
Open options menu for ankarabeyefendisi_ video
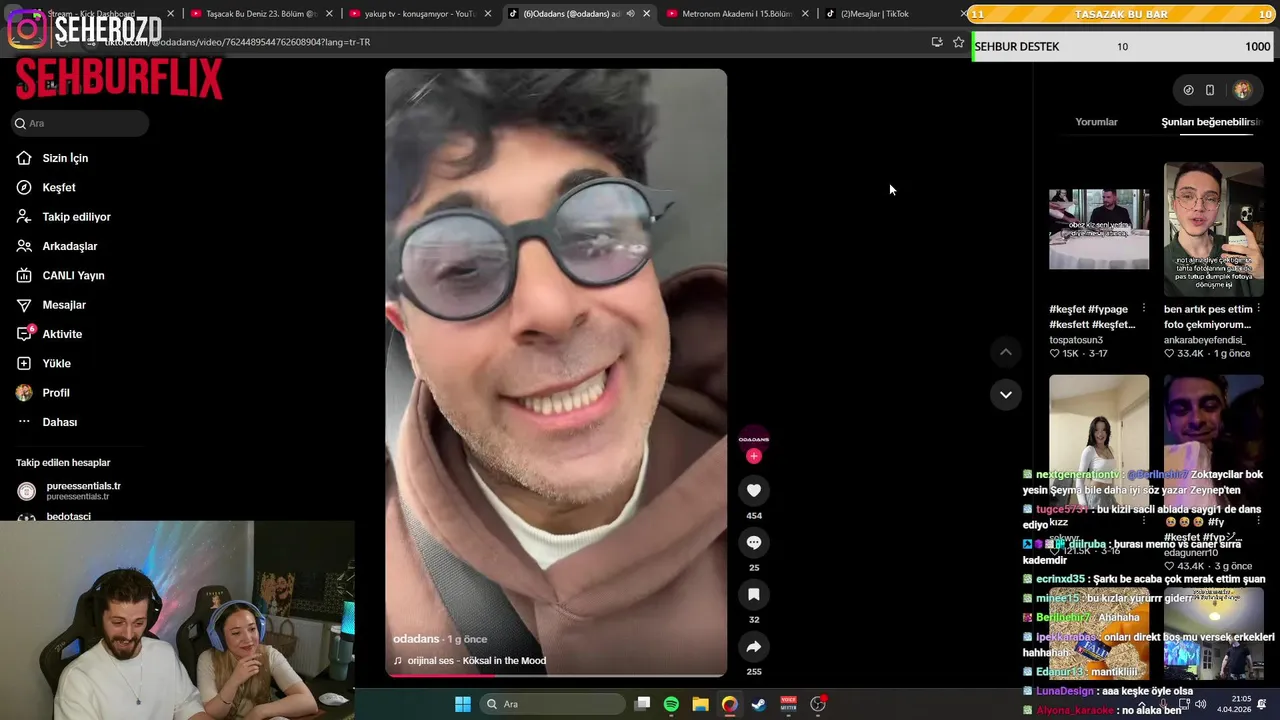click(x=1259, y=308)
